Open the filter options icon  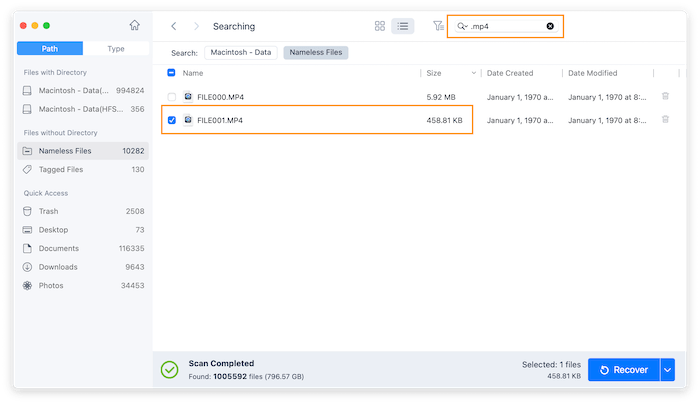click(x=438, y=26)
